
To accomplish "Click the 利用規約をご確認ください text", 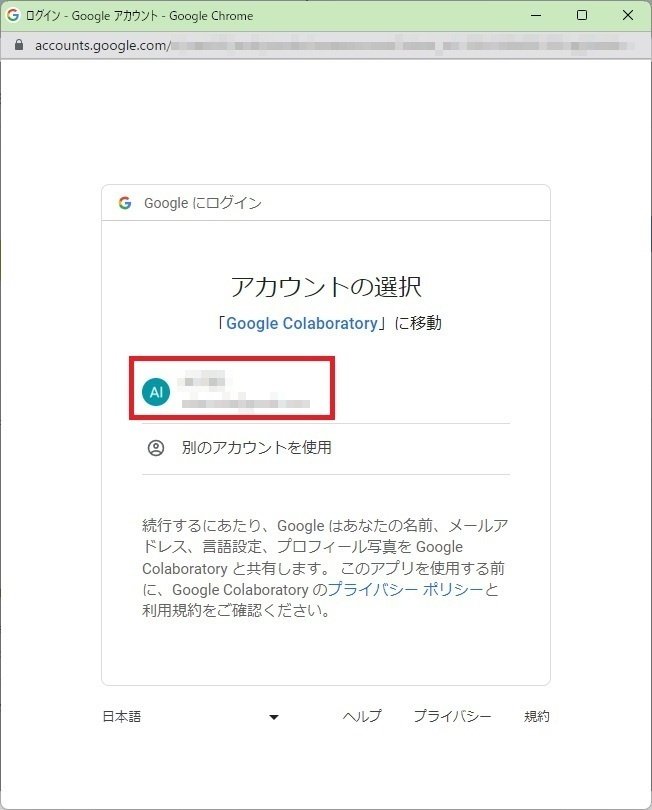I will (236, 611).
